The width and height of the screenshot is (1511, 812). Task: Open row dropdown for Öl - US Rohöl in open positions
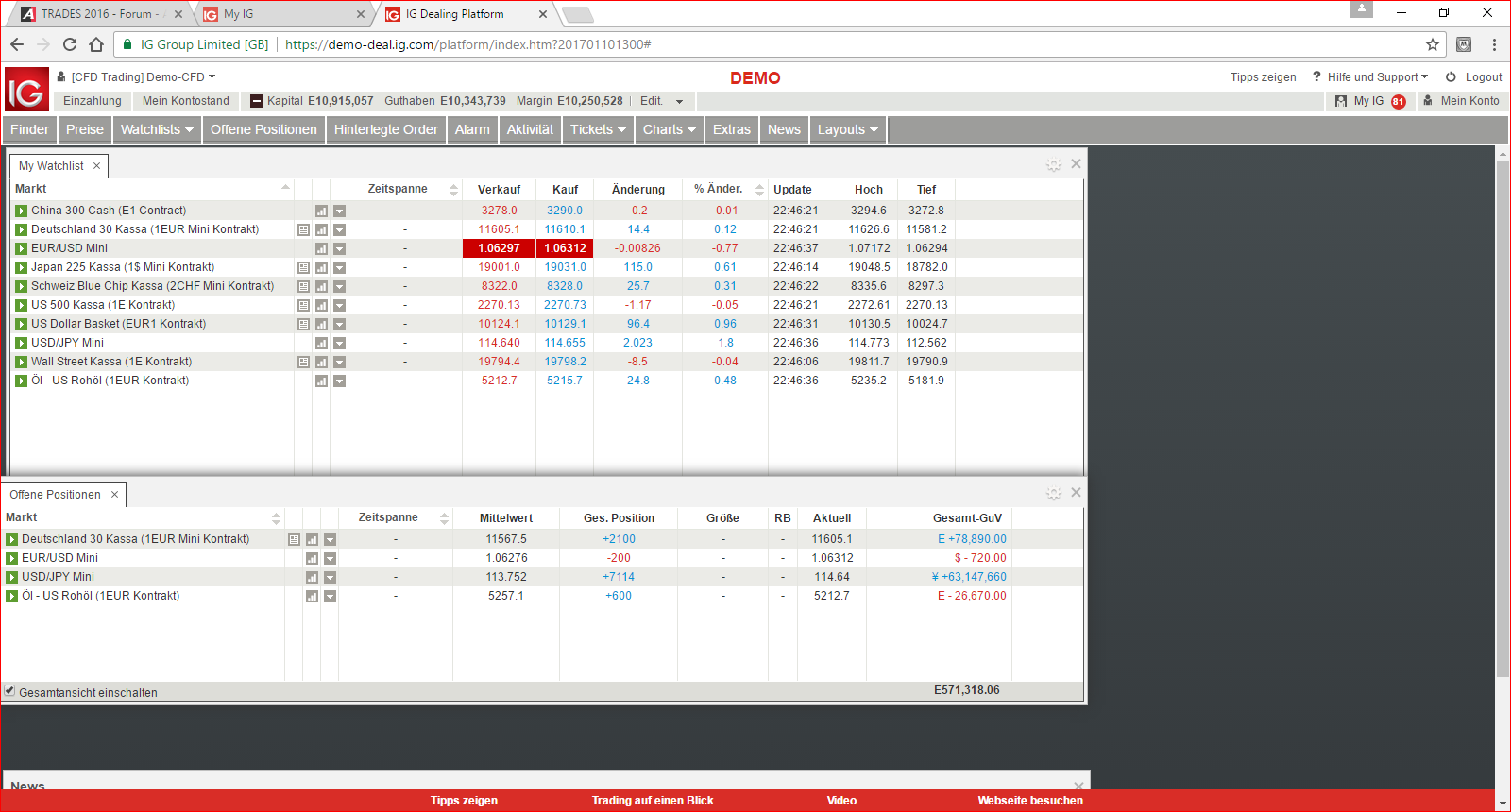pos(330,596)
